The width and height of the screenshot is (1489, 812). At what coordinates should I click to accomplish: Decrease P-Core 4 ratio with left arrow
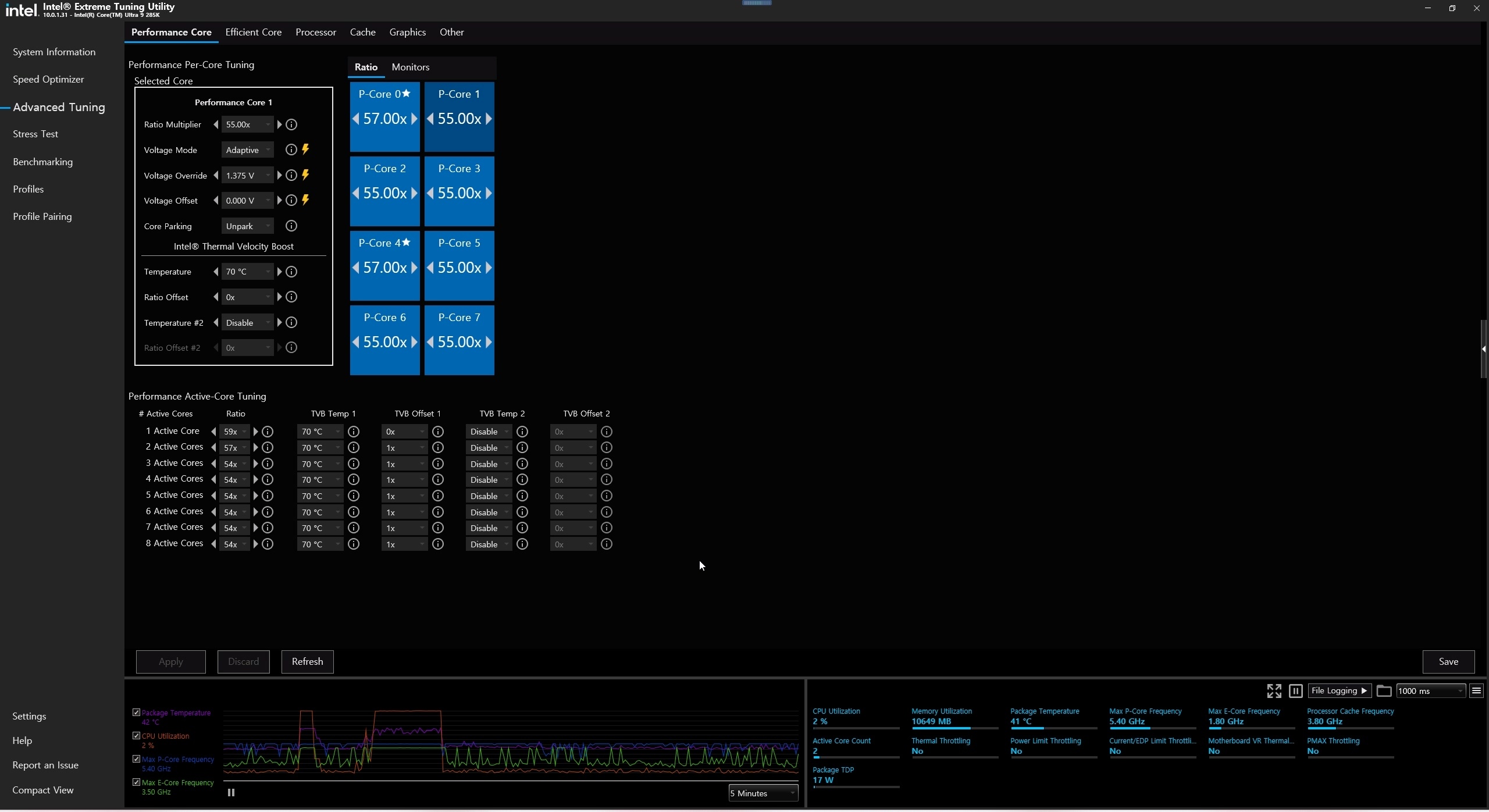(355, 268)
